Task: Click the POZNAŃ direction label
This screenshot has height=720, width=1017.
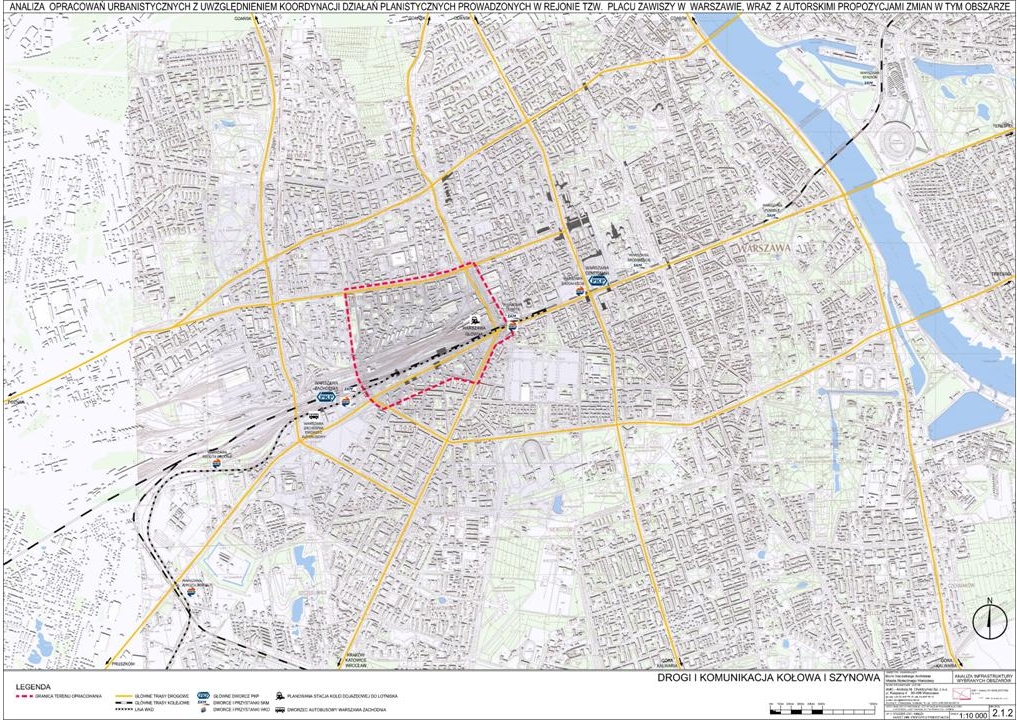Action: [17, 402]
